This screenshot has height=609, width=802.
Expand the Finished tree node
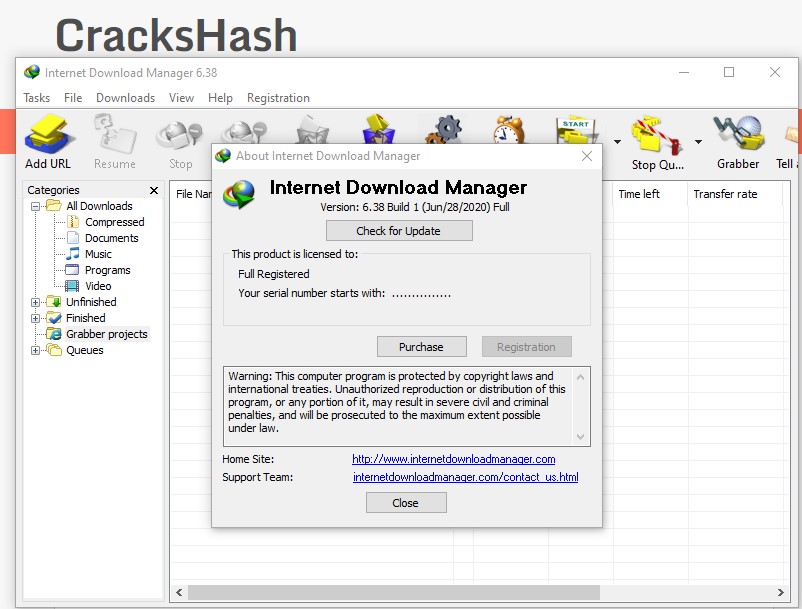pyautogui.click(x=35, y=318)
